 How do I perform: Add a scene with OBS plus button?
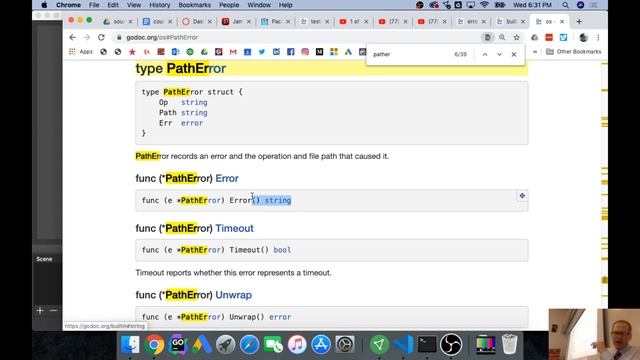[40, 311]
